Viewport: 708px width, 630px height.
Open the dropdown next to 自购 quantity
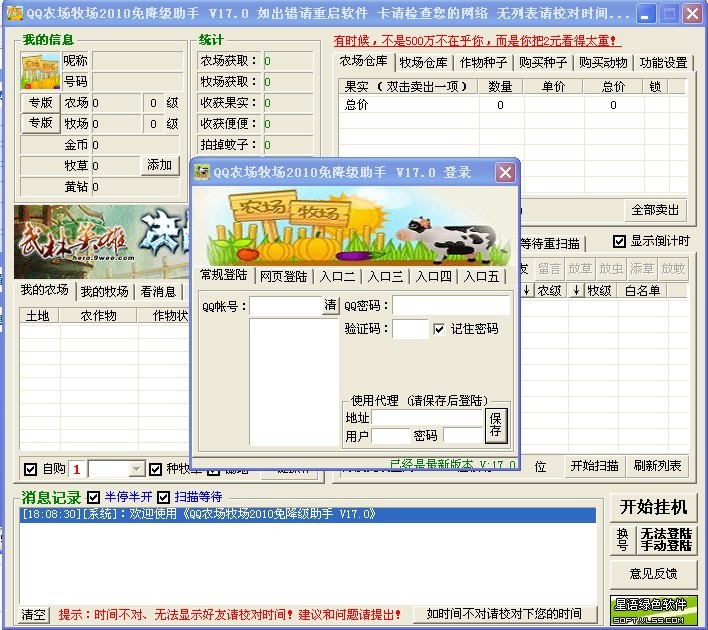136,469
